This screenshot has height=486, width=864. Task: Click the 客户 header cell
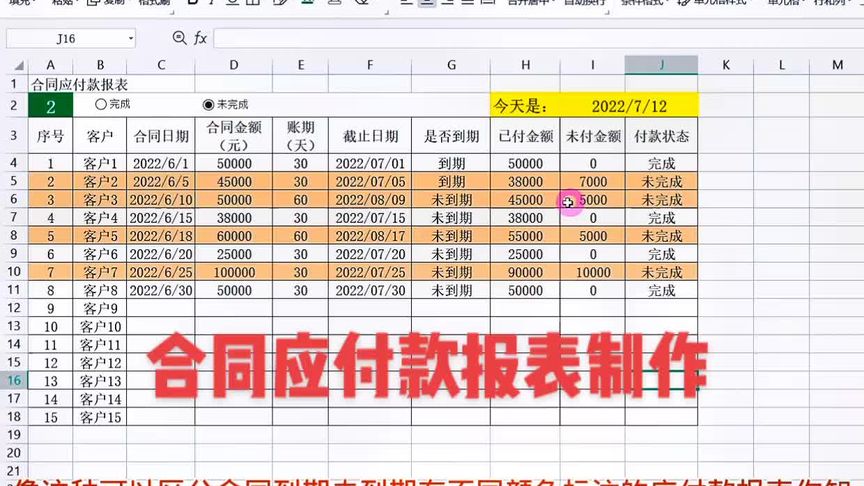click(x=100, y=136)
